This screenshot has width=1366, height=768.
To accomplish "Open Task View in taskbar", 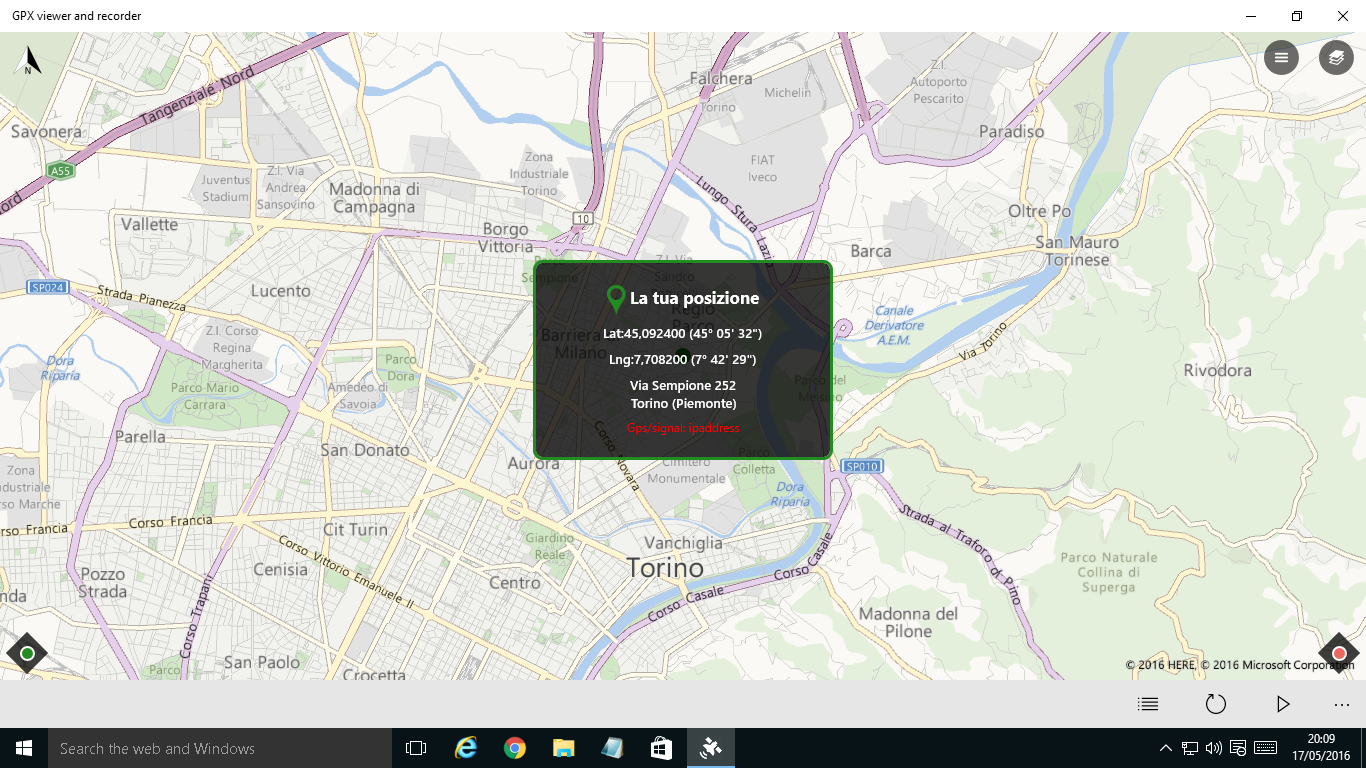I will [x=416, y=748].
